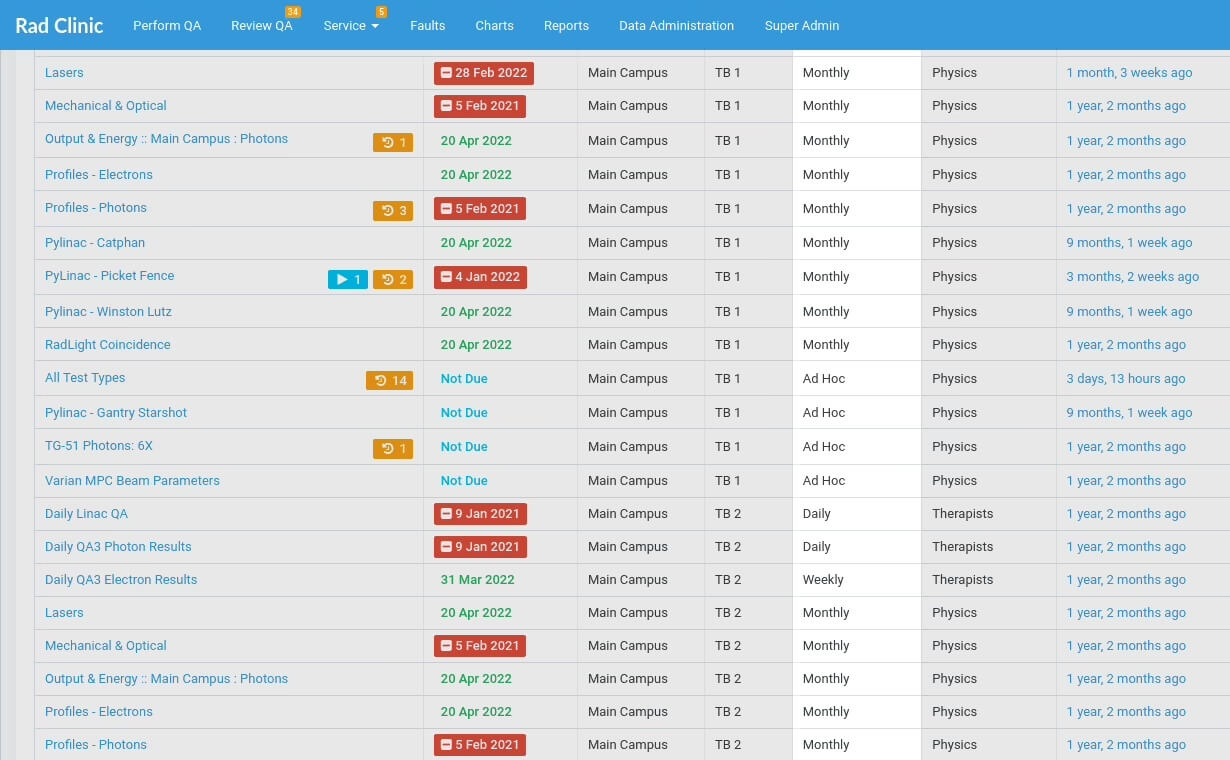Click the '3 days, 13 hours ago' link
The width and height of the screenshot is (1230, 760).
pyautogui.click(x=1125, y=379)
